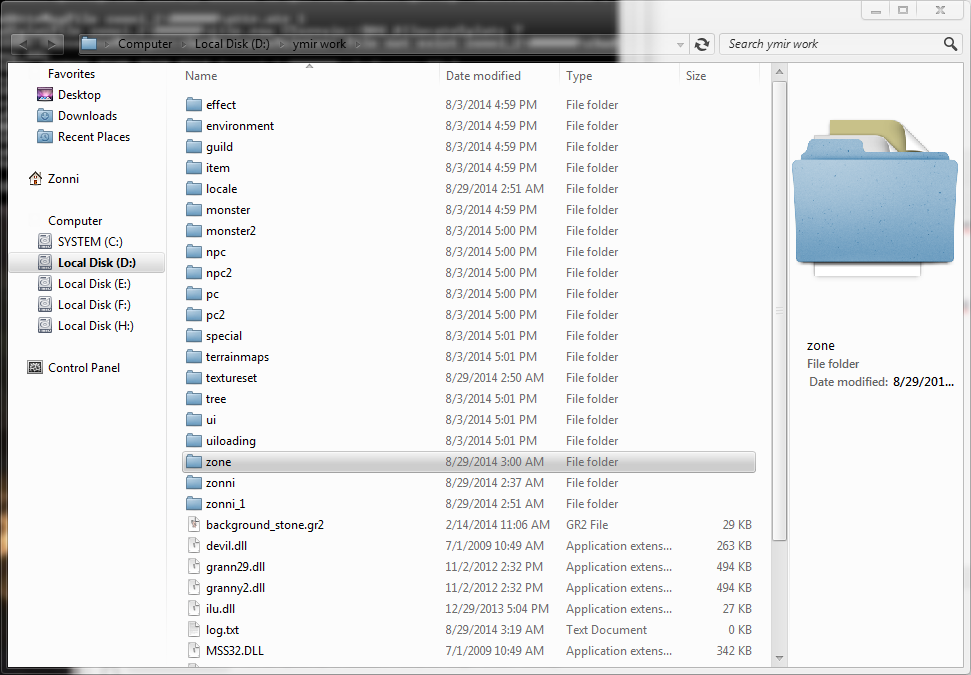971x675 pixels.
Task: Click the Type column header
Action: 579,76
